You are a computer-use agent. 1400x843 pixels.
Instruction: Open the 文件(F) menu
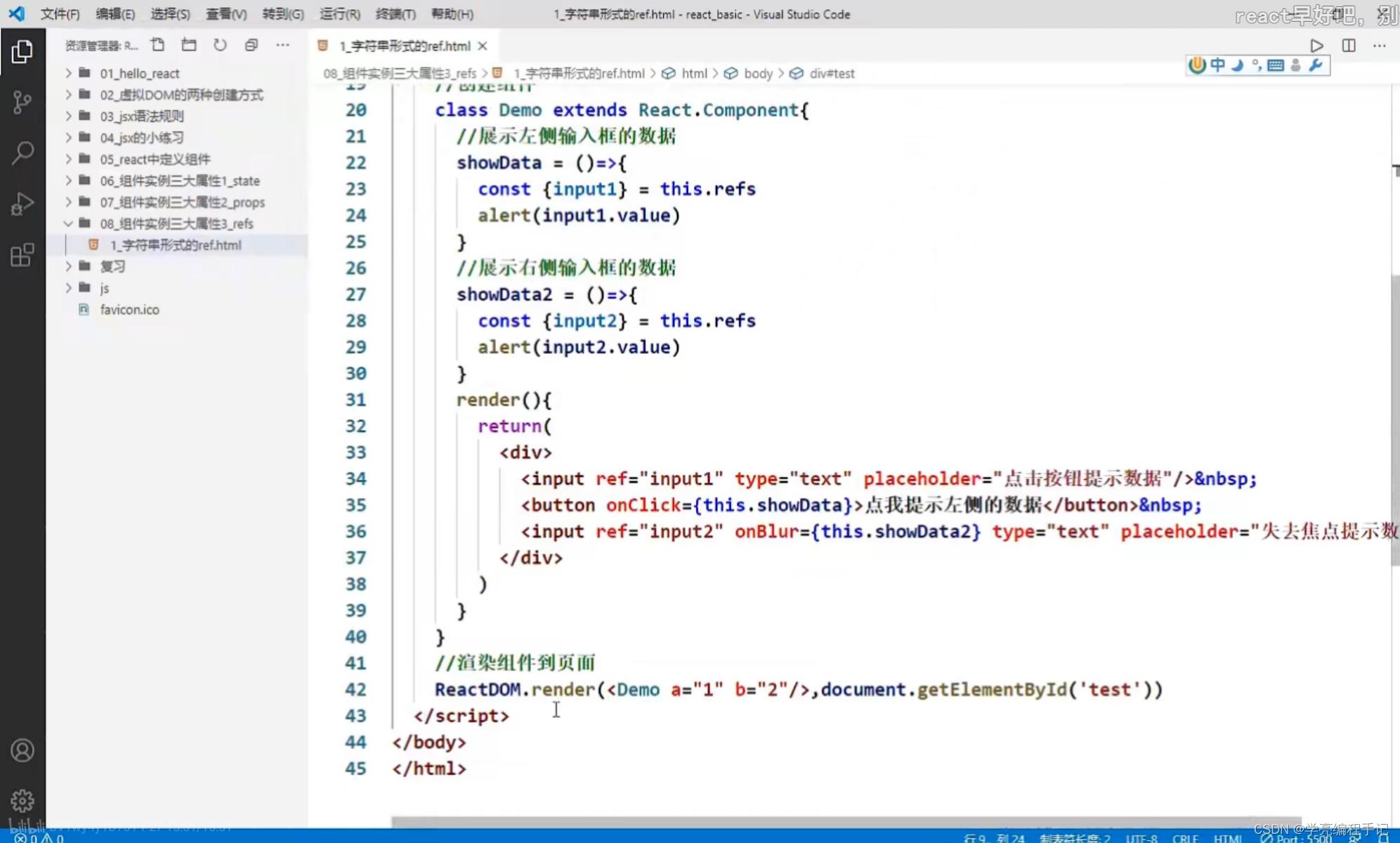click(x=60, y=14)
